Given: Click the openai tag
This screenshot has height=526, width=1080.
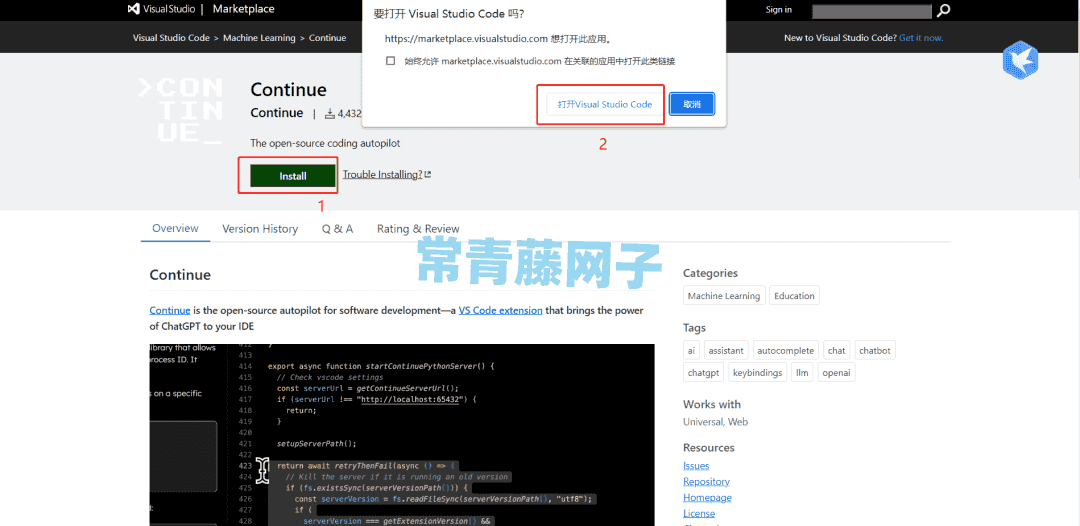Looking at the screenshot, I should (837, 372).
